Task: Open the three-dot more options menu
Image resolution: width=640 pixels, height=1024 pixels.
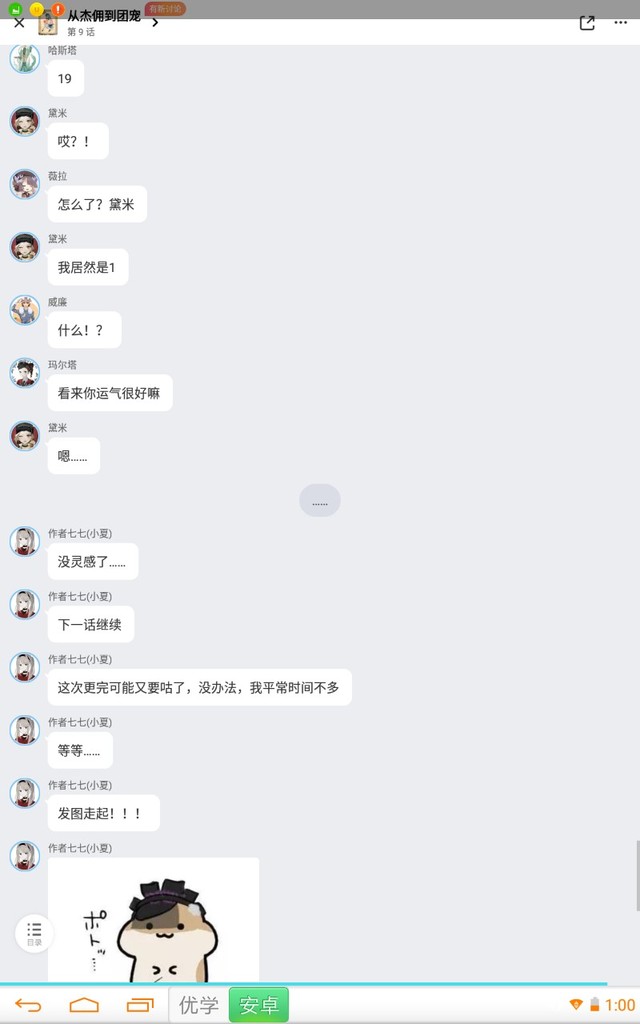Action: (620, 23)
